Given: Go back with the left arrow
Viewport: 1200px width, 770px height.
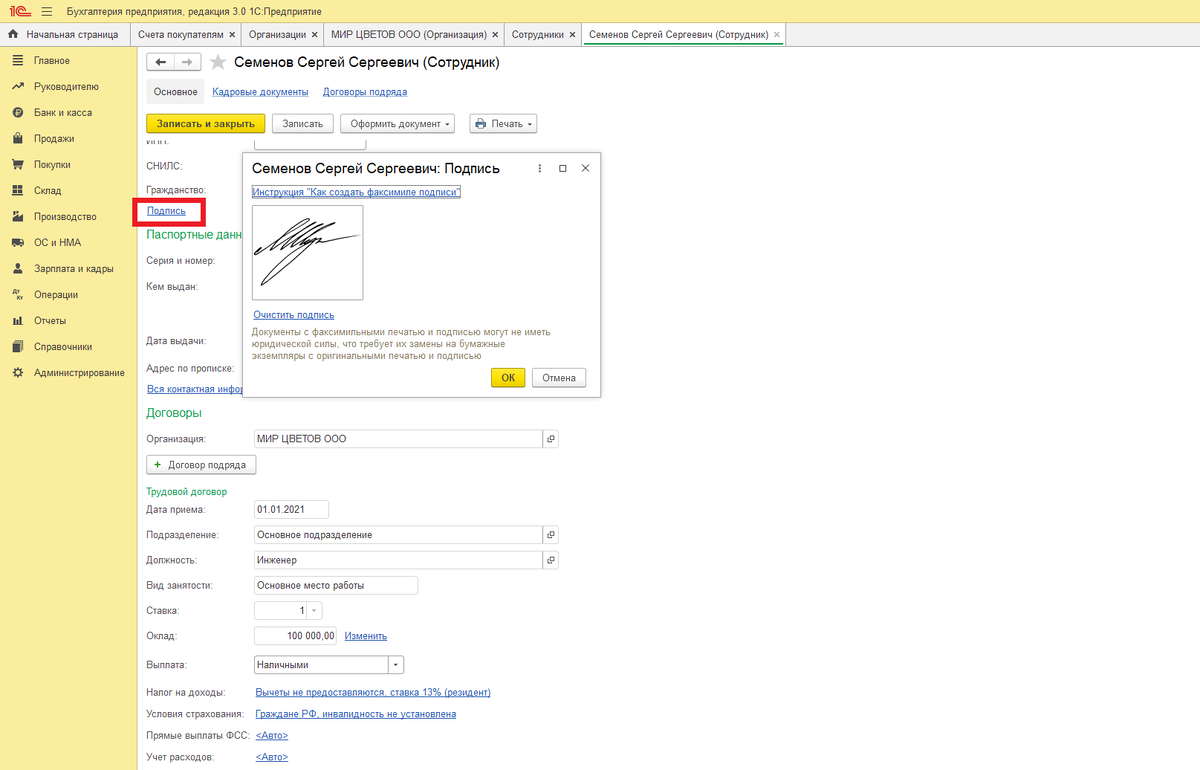Looking at the screenshot, I should click(161, 62).
